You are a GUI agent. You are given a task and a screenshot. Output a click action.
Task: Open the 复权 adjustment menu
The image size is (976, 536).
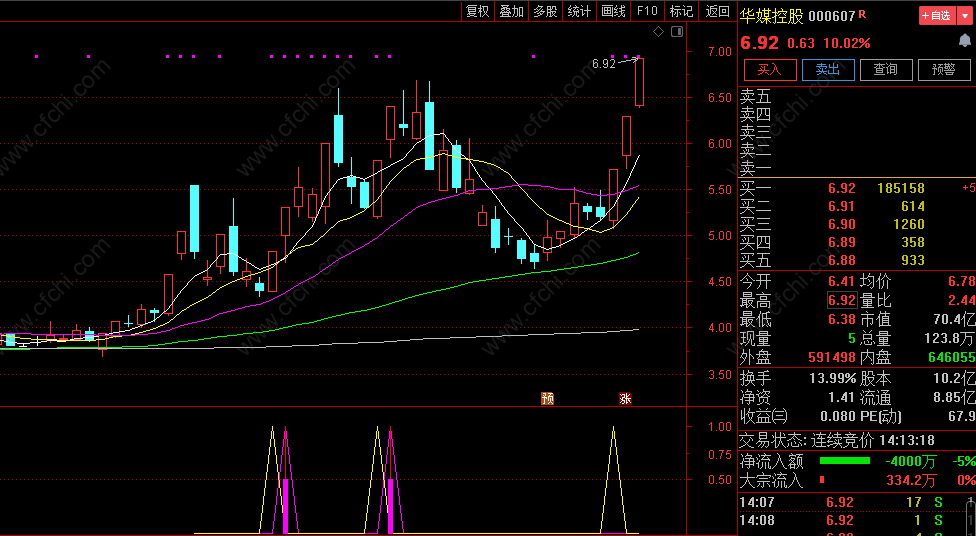[x=478, y=11]
